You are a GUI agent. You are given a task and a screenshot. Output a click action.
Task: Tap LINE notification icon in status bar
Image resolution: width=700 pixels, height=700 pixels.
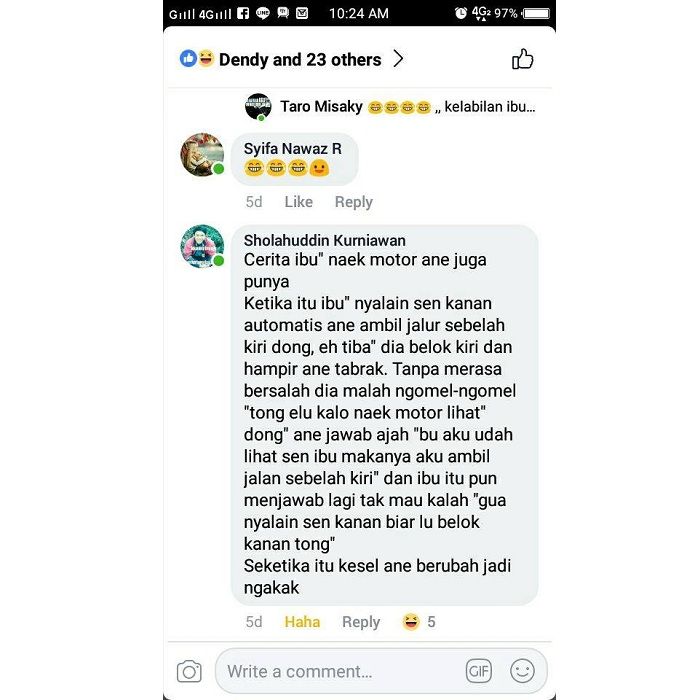[x=262, y=13]
